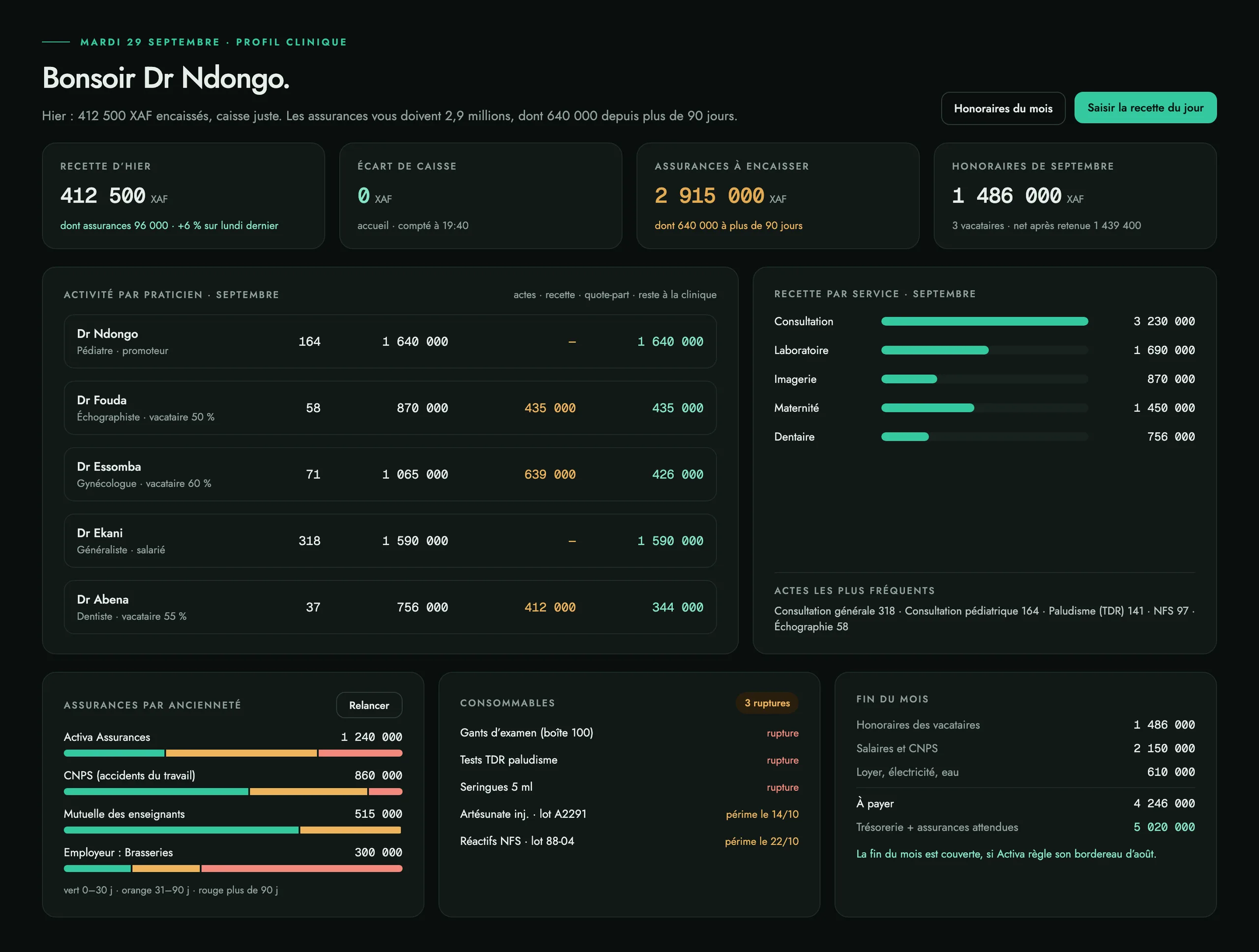Select the Écart de caisse value 0 XAF

coord(375,196)
